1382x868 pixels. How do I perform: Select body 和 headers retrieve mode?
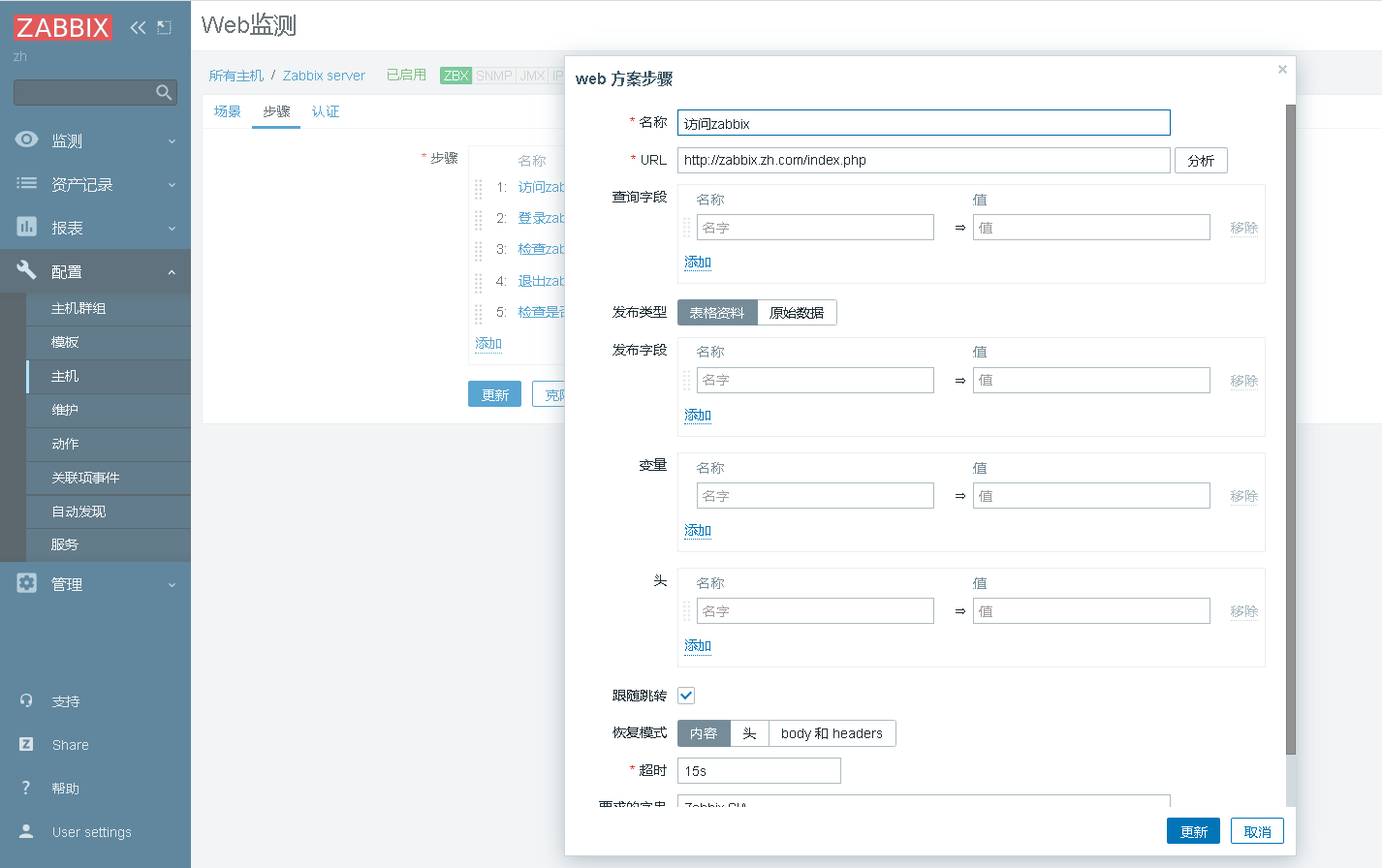pos(832,733)
